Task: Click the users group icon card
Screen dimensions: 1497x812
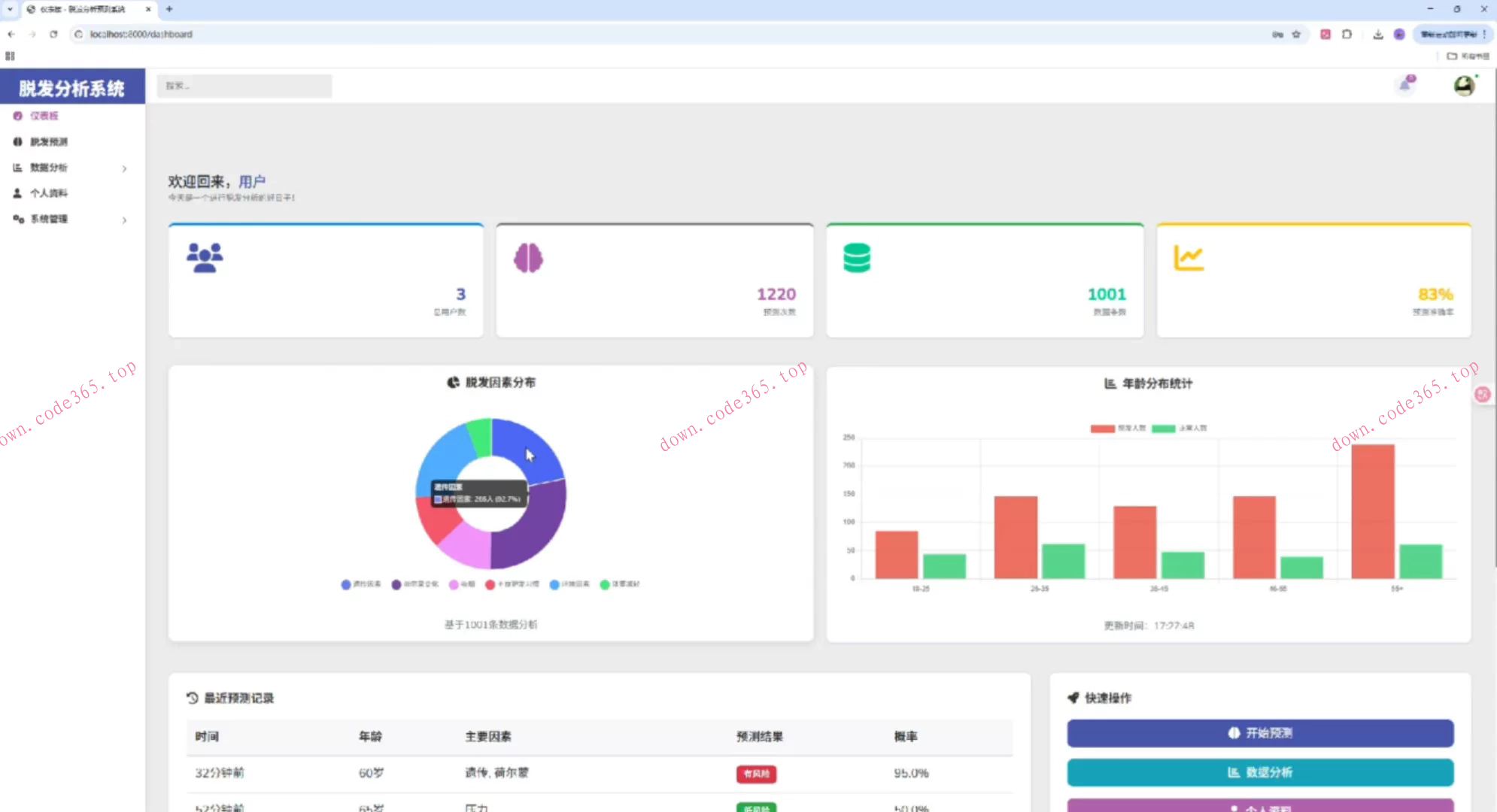Action: pos(205,258)
